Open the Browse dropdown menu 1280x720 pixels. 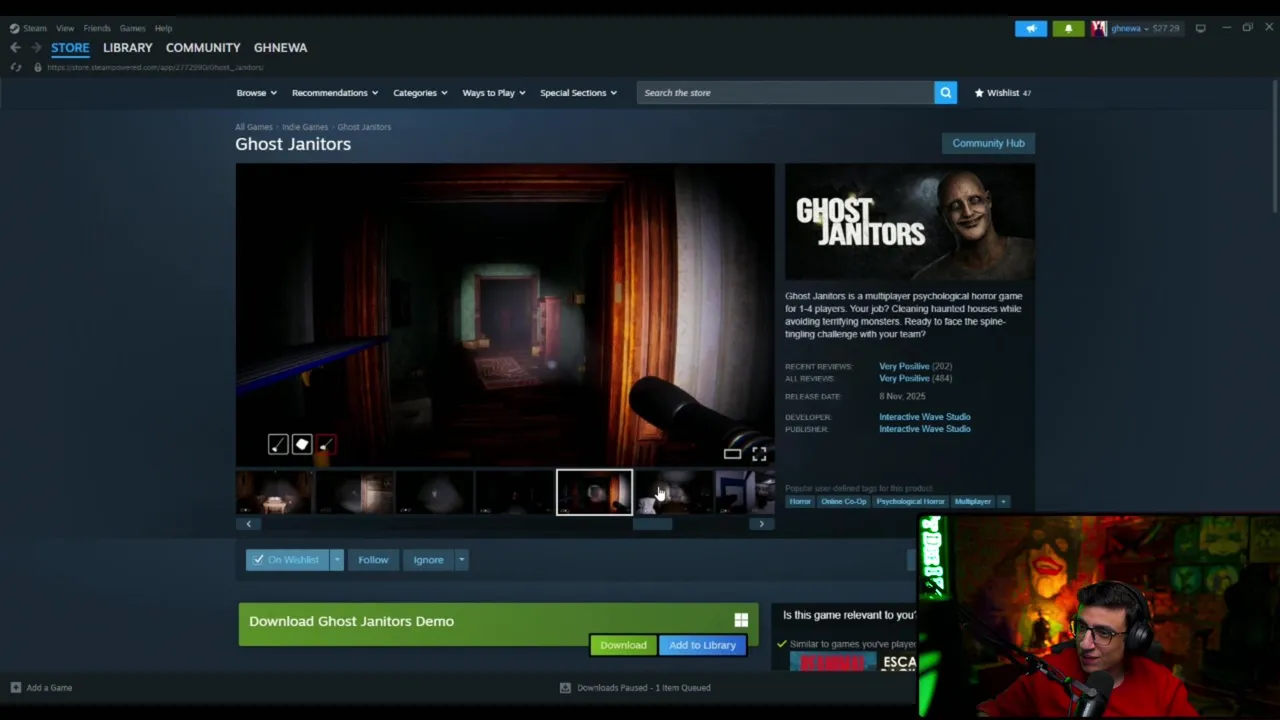click(x=256, y=93)
